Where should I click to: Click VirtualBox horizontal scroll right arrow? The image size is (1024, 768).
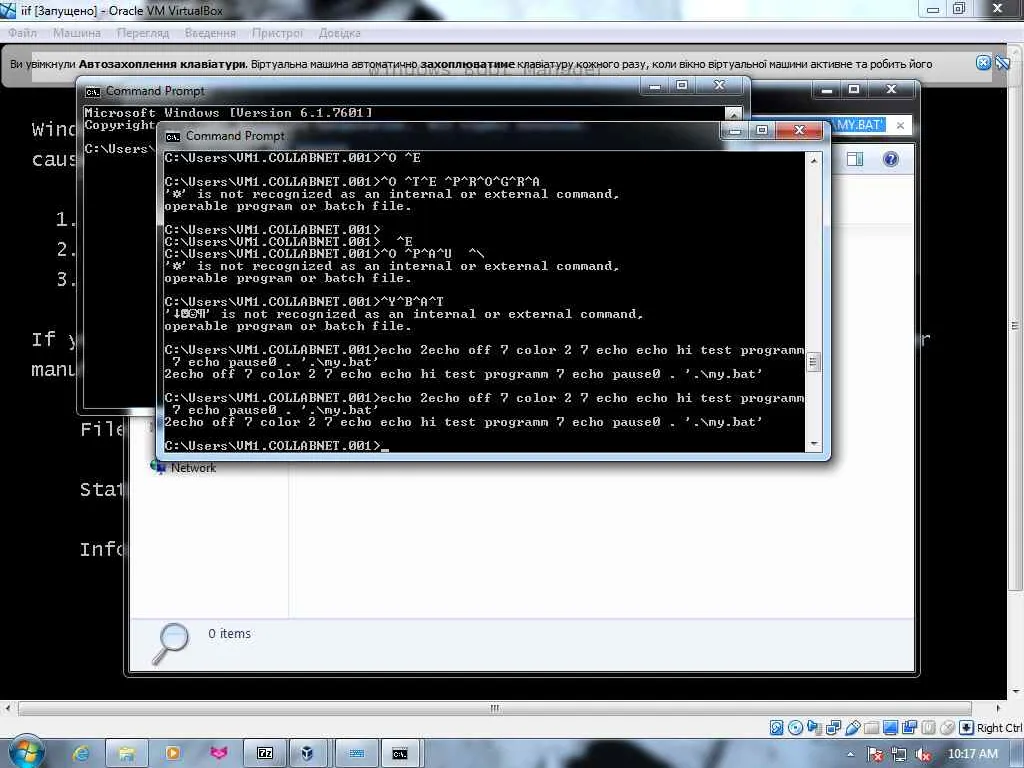click(x=997, y=709)
